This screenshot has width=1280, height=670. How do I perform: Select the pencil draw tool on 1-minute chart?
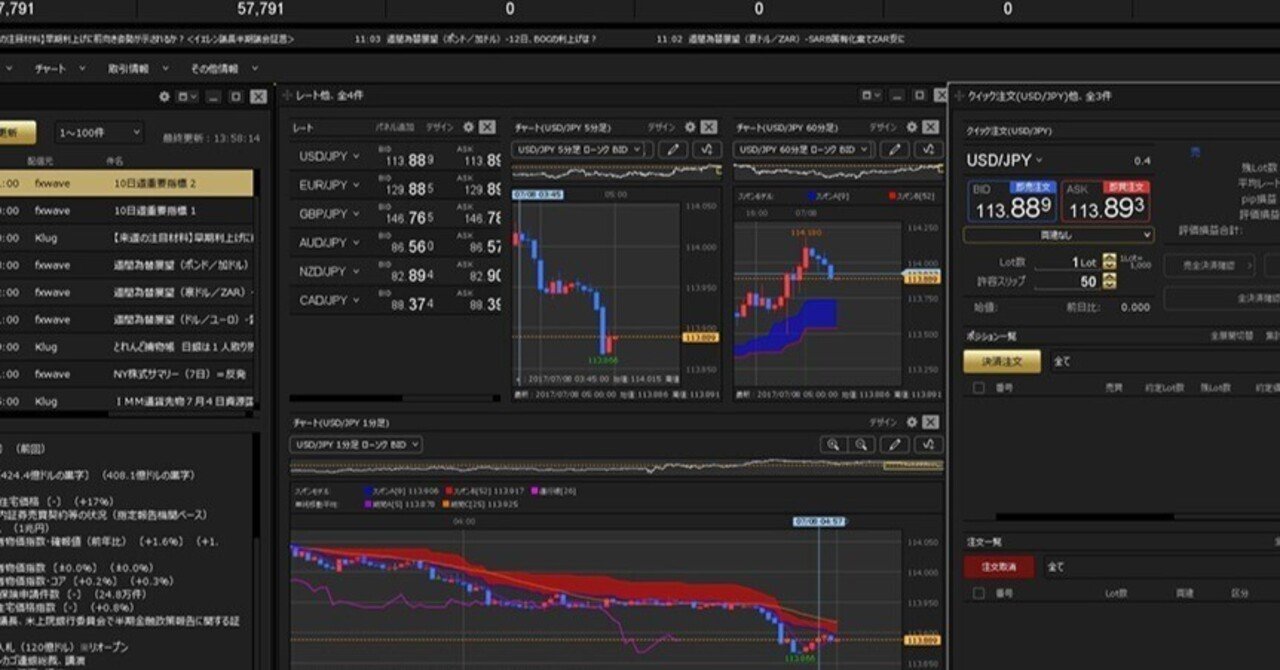[897, 444]
